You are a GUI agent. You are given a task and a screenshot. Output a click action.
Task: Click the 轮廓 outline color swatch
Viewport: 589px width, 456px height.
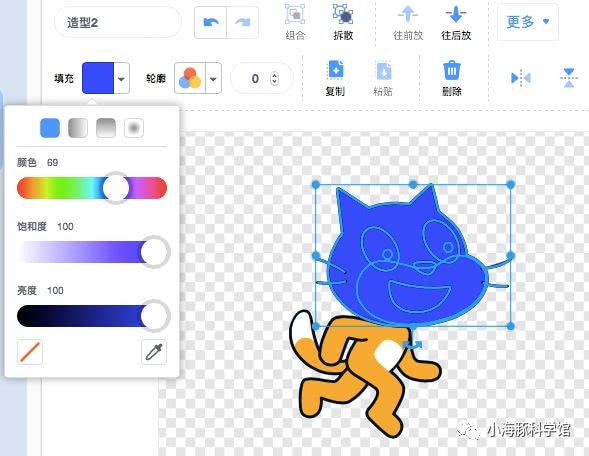coord(190,78)
